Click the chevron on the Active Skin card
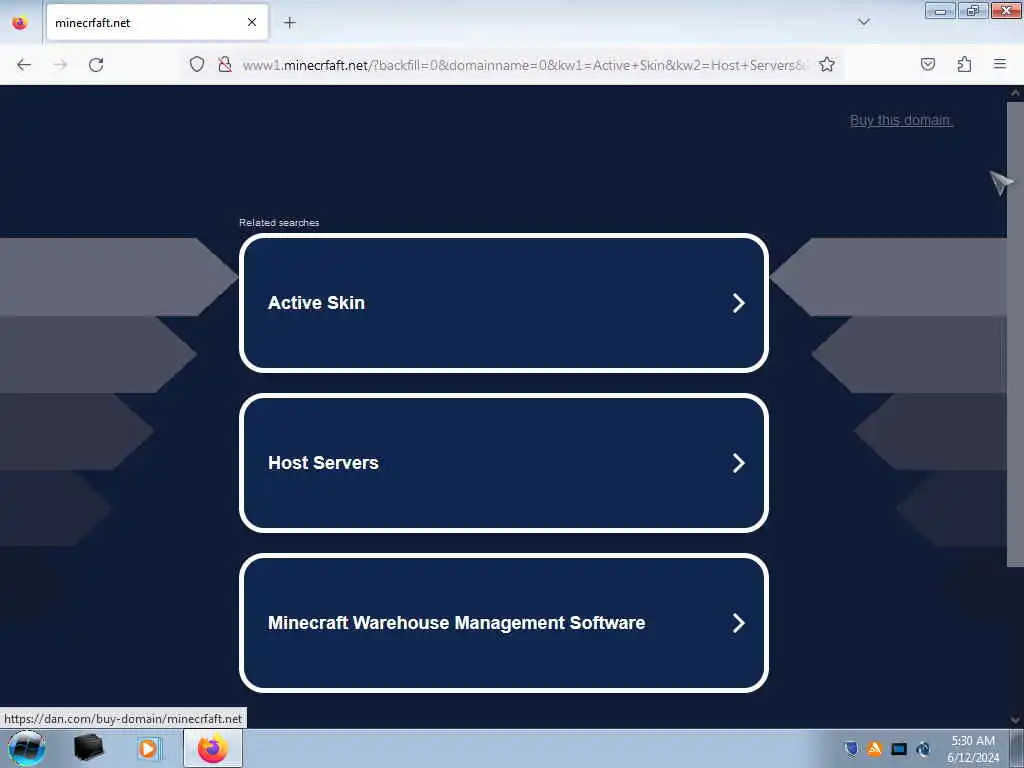 tap(739, 303)
